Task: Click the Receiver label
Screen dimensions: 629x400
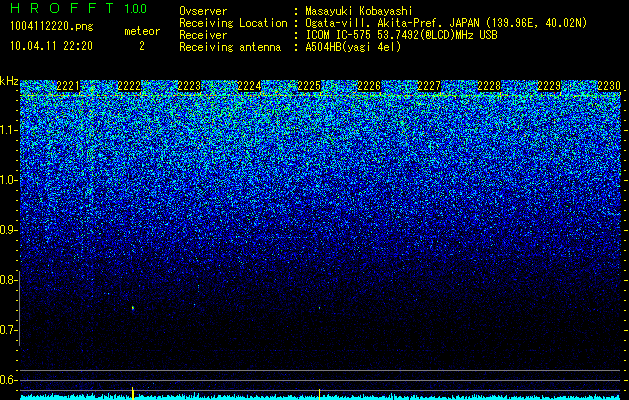Action: (x=203, y=35)
